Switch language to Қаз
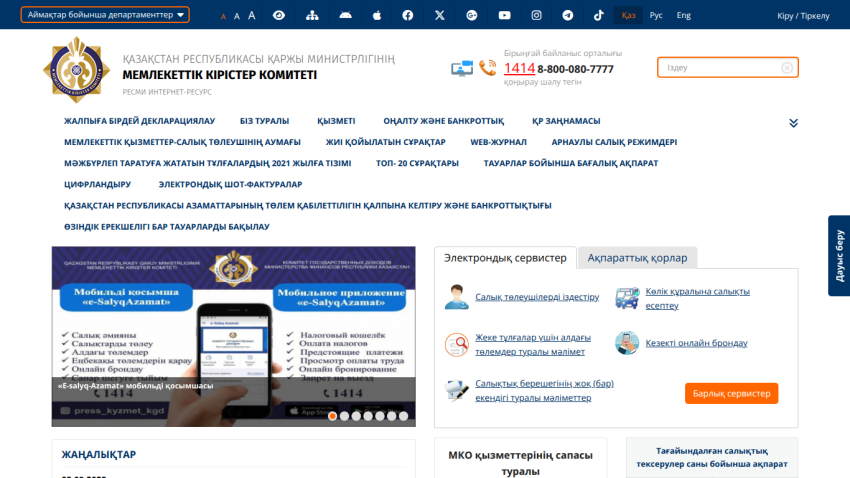 628,15
